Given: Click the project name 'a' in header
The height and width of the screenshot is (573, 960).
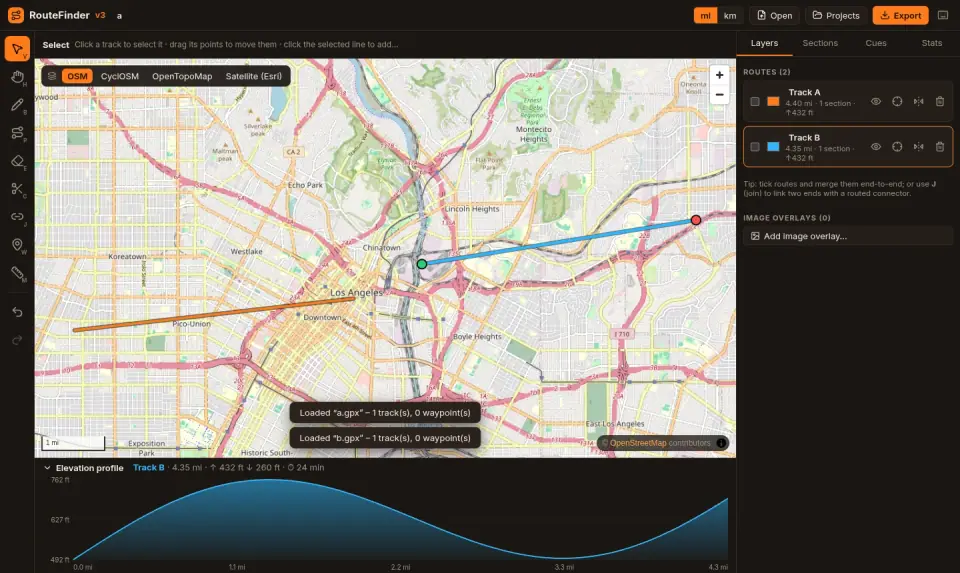Looking at the screenshot, I should 119,16.
